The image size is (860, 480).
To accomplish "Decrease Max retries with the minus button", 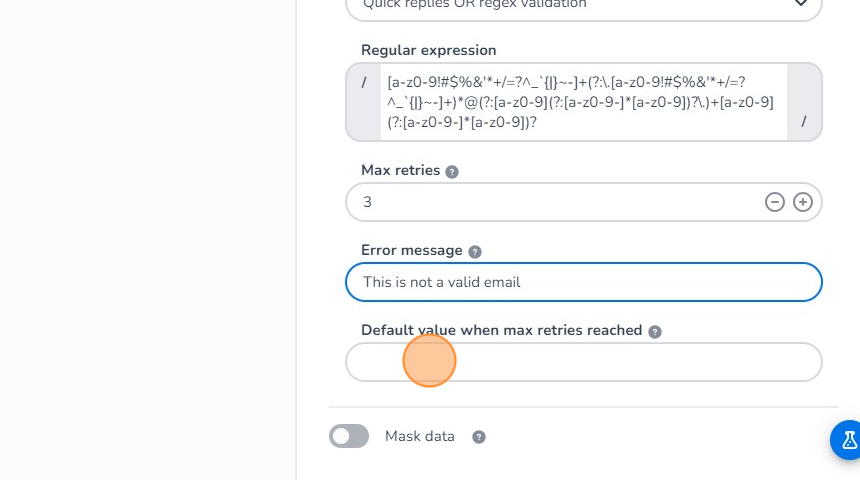I will 774,202.
